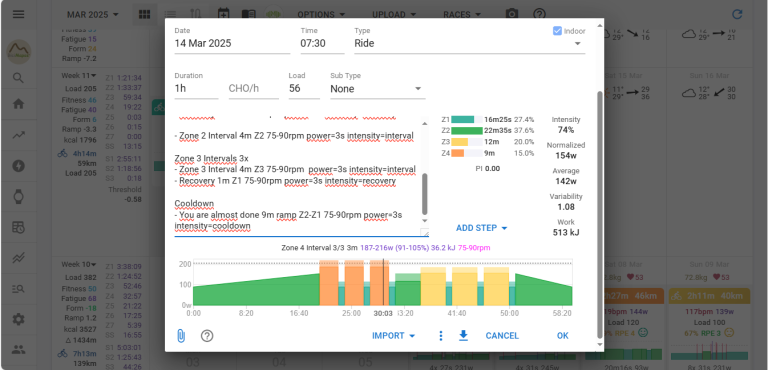Click the CANCEL button
Screen dimensions: 768x370
point(502,336)
